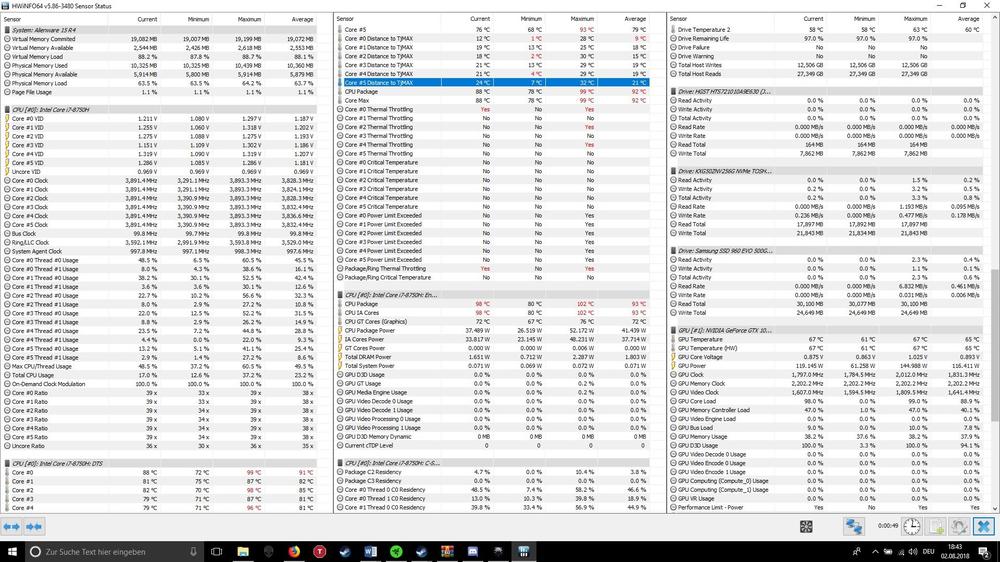Reset the elapsed time clock icon
The image size is (1000, 562).
click(912, 526)
